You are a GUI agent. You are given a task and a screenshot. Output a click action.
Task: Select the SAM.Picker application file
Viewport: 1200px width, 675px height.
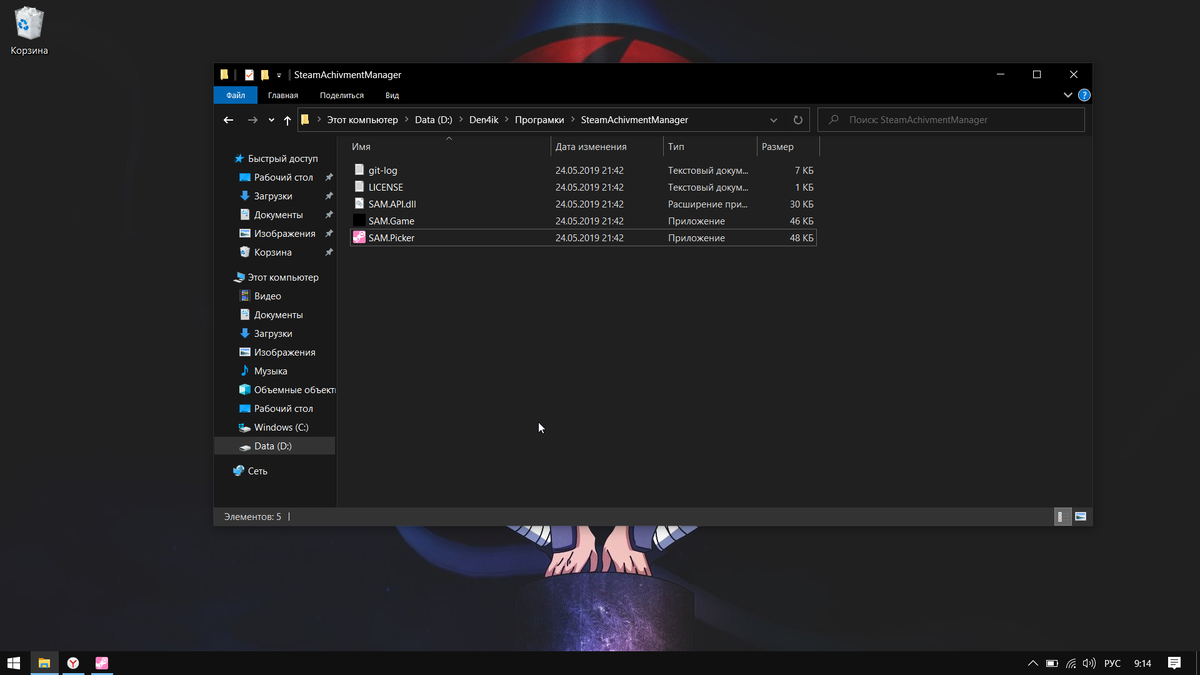(x=583, y=238)
